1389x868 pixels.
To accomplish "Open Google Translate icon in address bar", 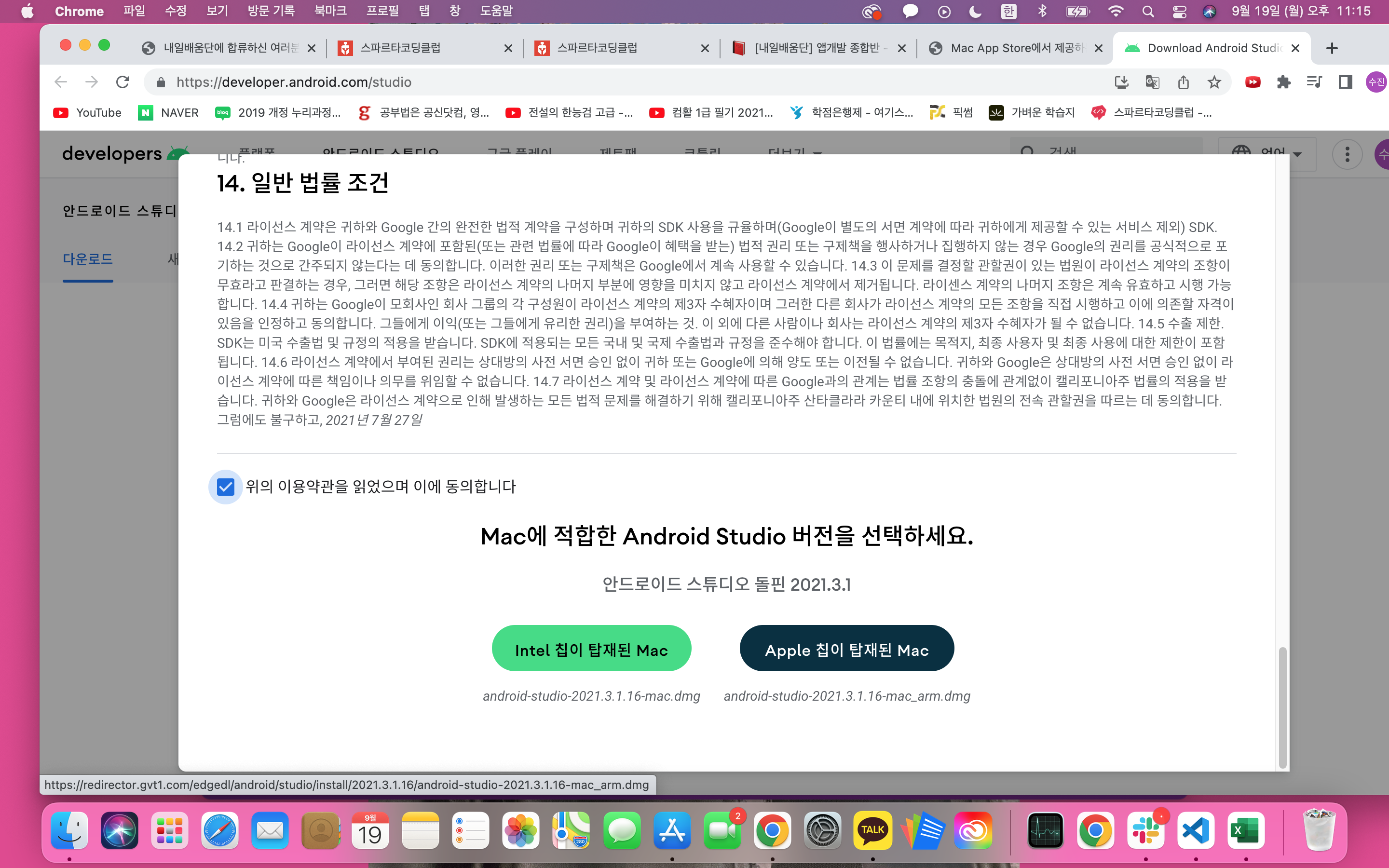I will [x=1152, y=82].
